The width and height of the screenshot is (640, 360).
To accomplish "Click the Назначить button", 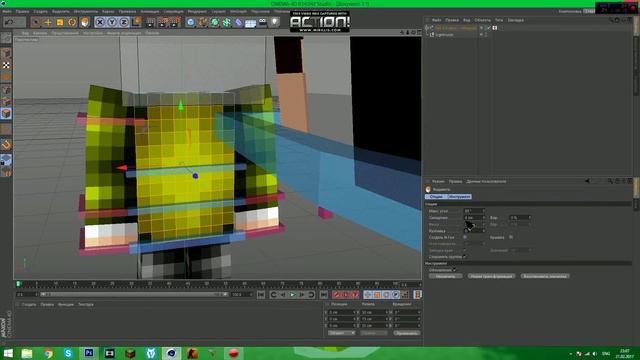I will point(445,276).
